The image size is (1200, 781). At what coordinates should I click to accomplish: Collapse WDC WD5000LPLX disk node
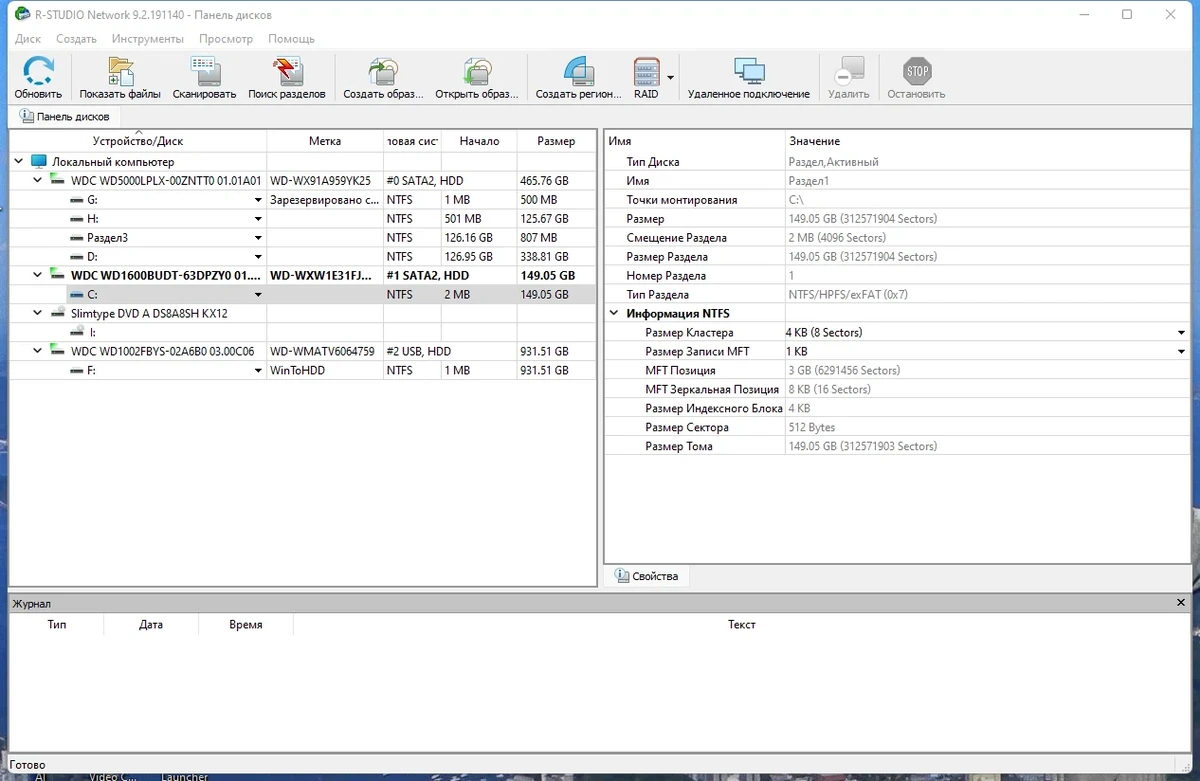pos(38,181)
